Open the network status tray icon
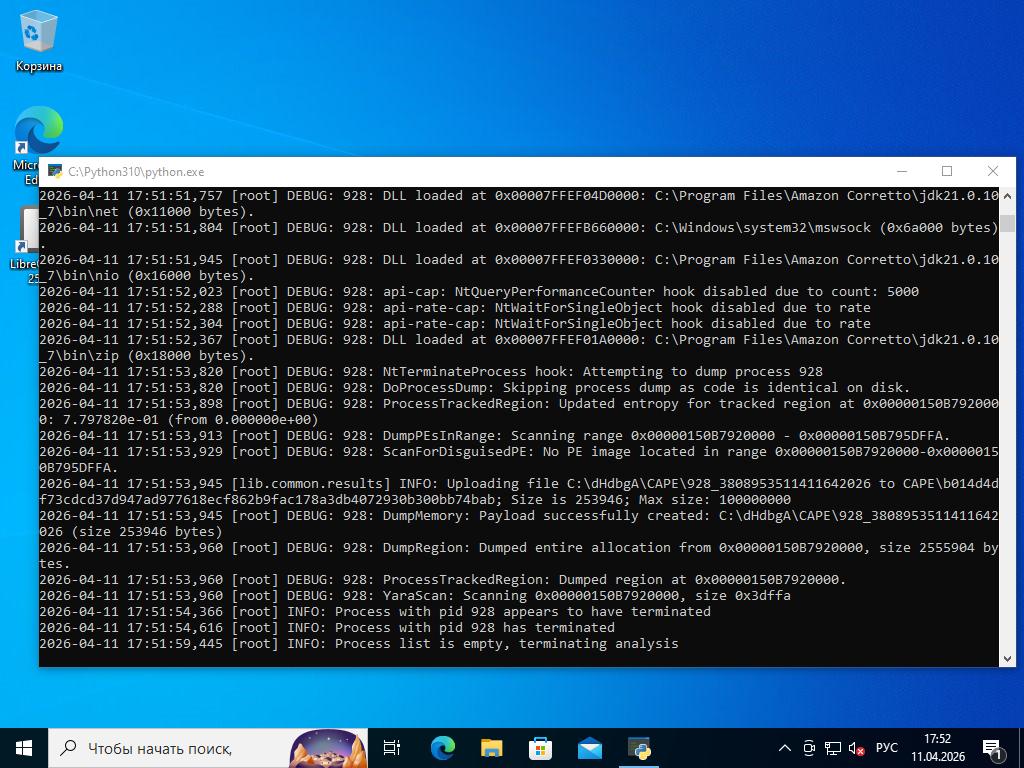 pyautogui.click(x=833, y=748)
